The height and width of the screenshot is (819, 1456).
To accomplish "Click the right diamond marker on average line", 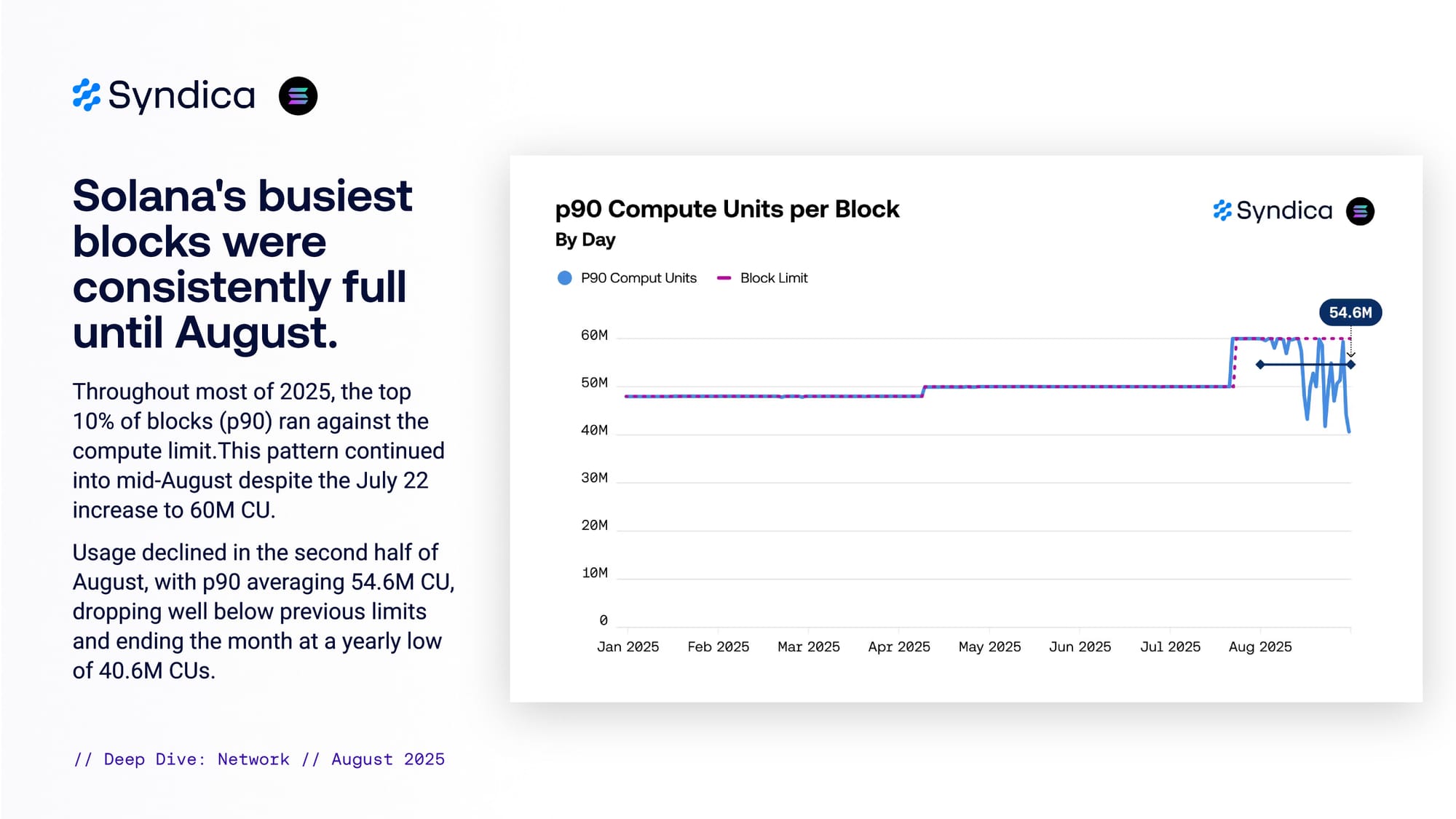I will point(1350,365).
